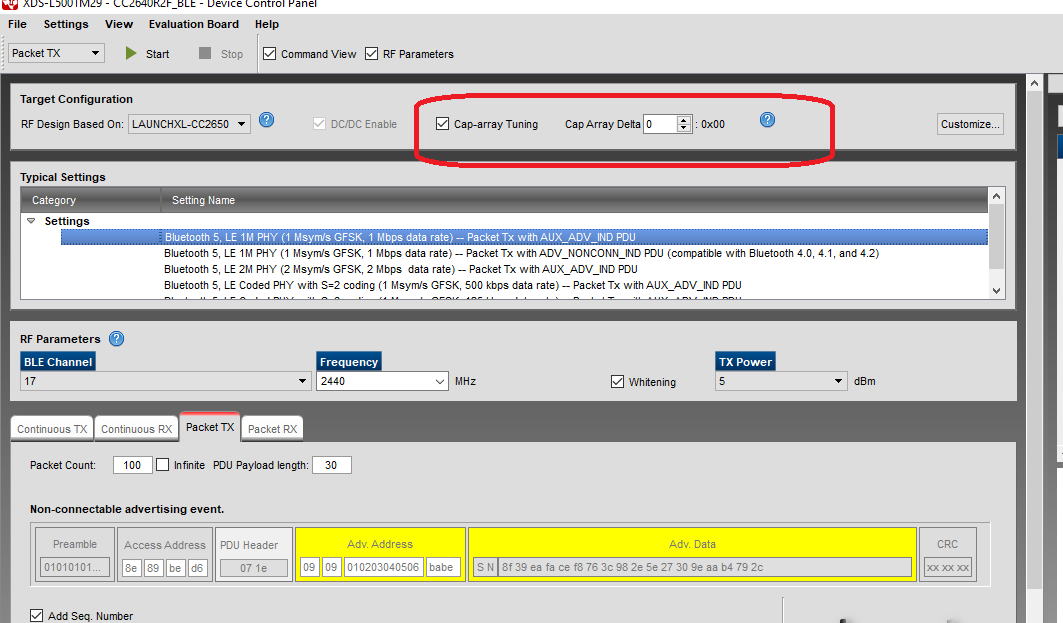Open help icon beside Cap Array Delta
The height and width of the screenshot is (623, 1063).
point(767,120)
